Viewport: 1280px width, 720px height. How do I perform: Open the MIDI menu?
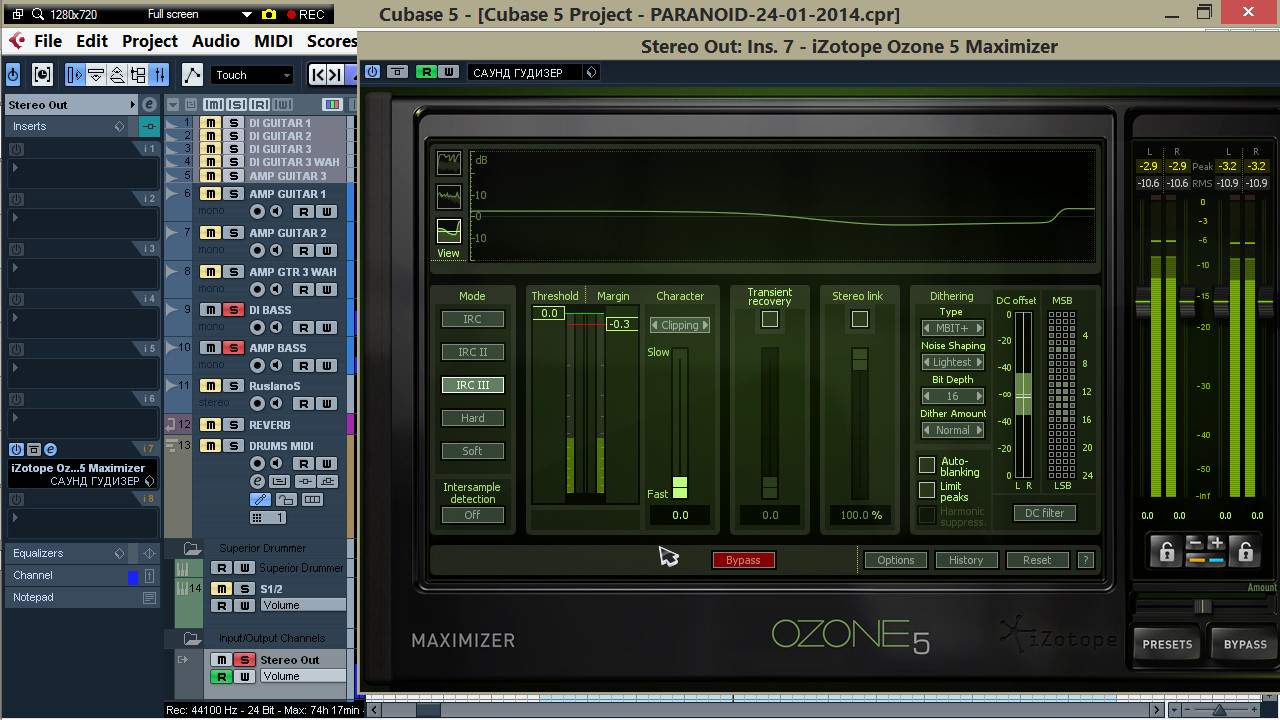point(273,41)
